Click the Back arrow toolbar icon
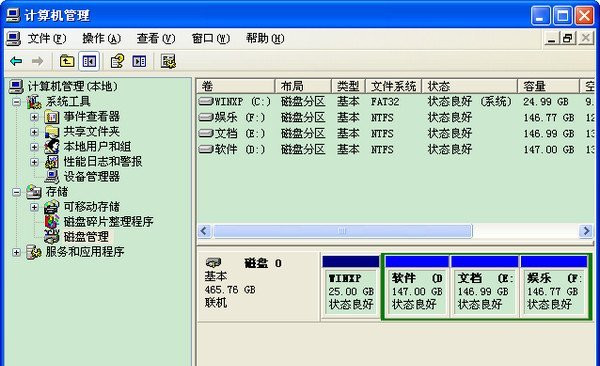Image resolution: width=600 pixels, height=366 pixels. click(16, 61)
